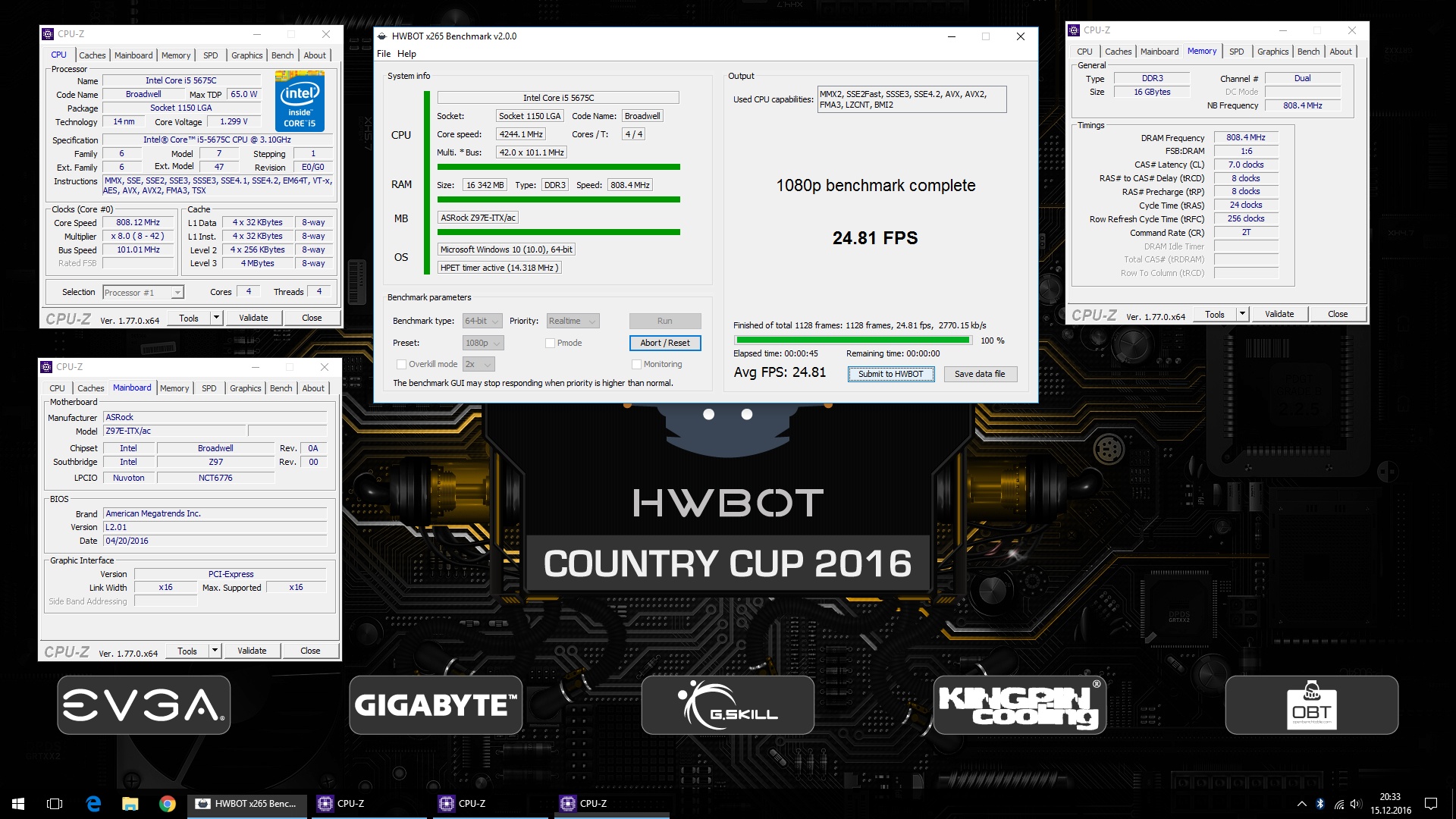Click BIOS Version L2.01 value
1456x819 pixels.
(215, 528)
